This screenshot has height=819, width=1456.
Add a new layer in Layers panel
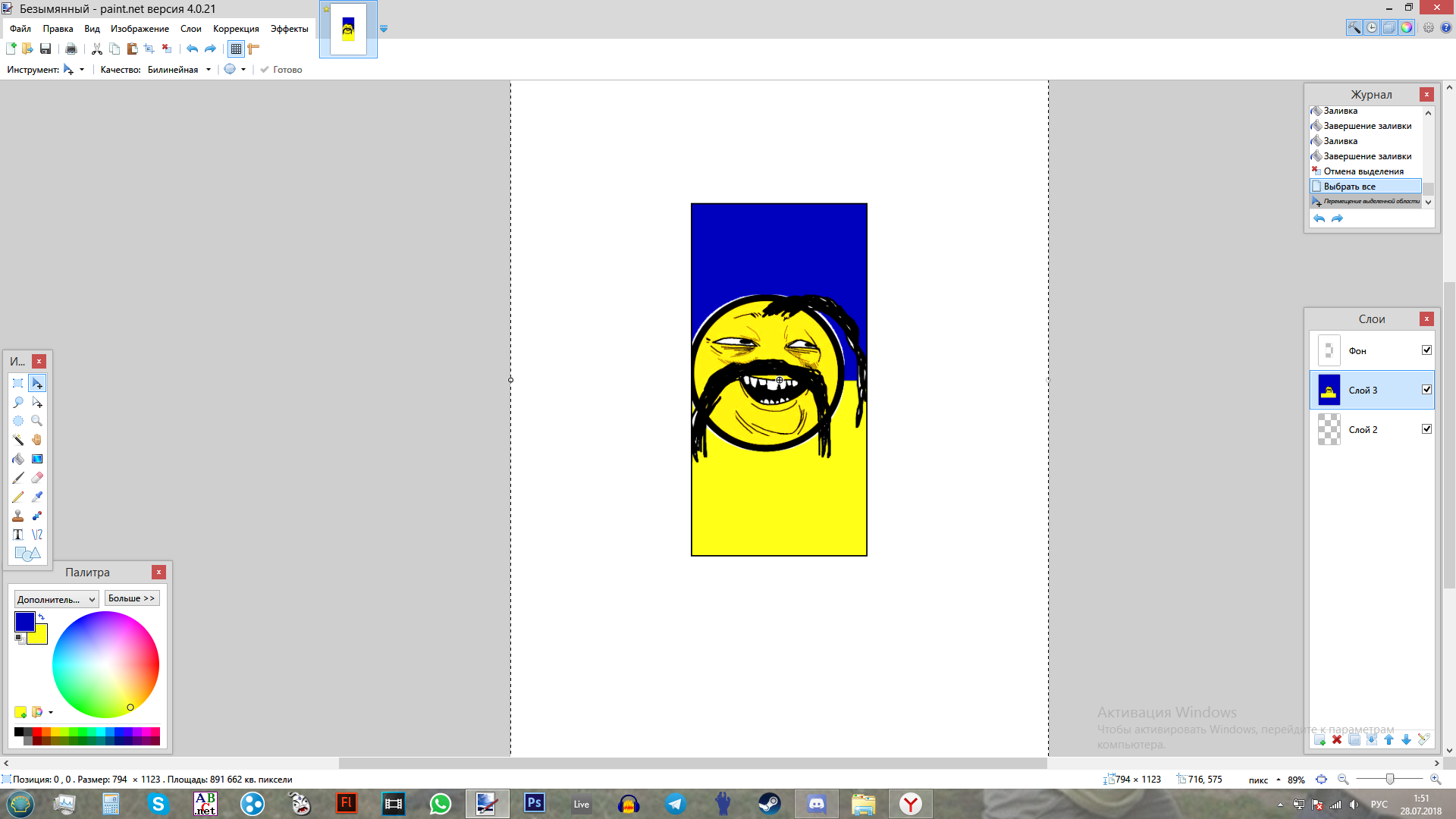[1319, 739]
